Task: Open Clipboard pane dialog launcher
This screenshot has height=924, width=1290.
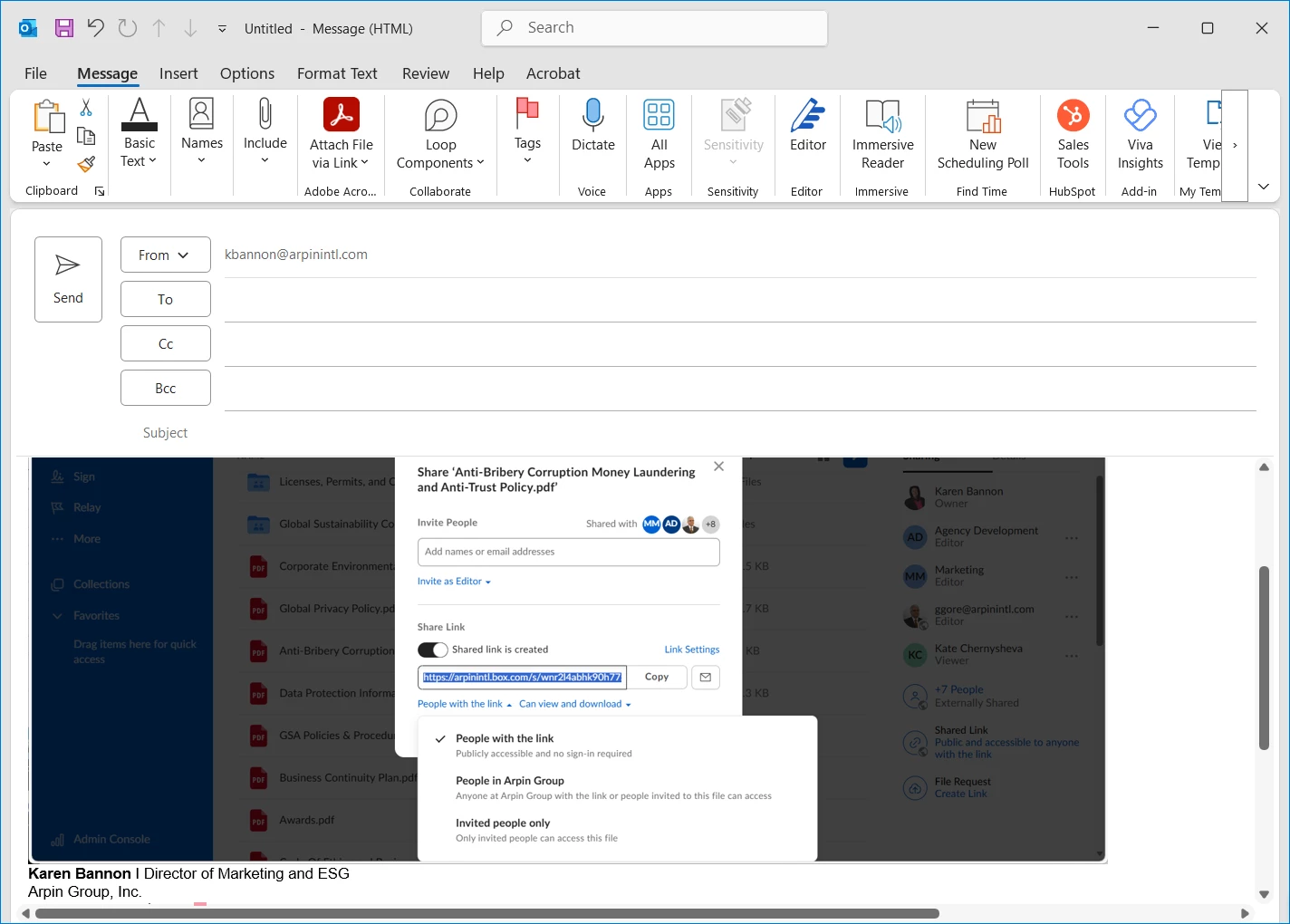Action: point(100,191)
